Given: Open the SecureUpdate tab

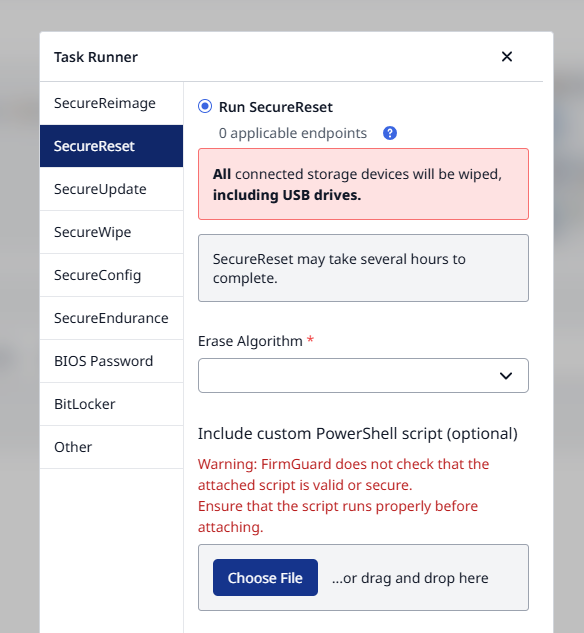Looking at the screenshot, I should click(x=111, y=189).
